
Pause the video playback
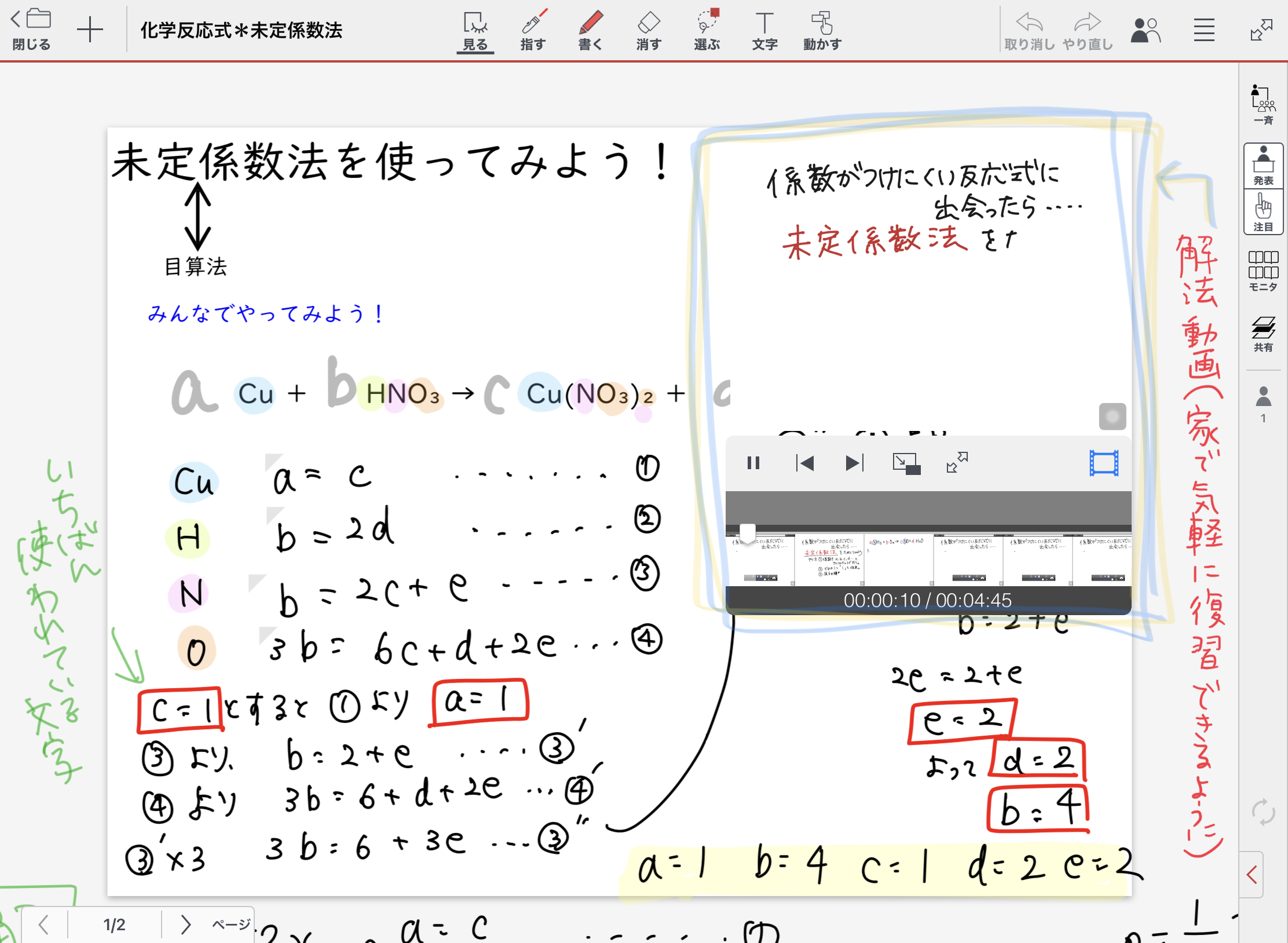tap(753, 463)
